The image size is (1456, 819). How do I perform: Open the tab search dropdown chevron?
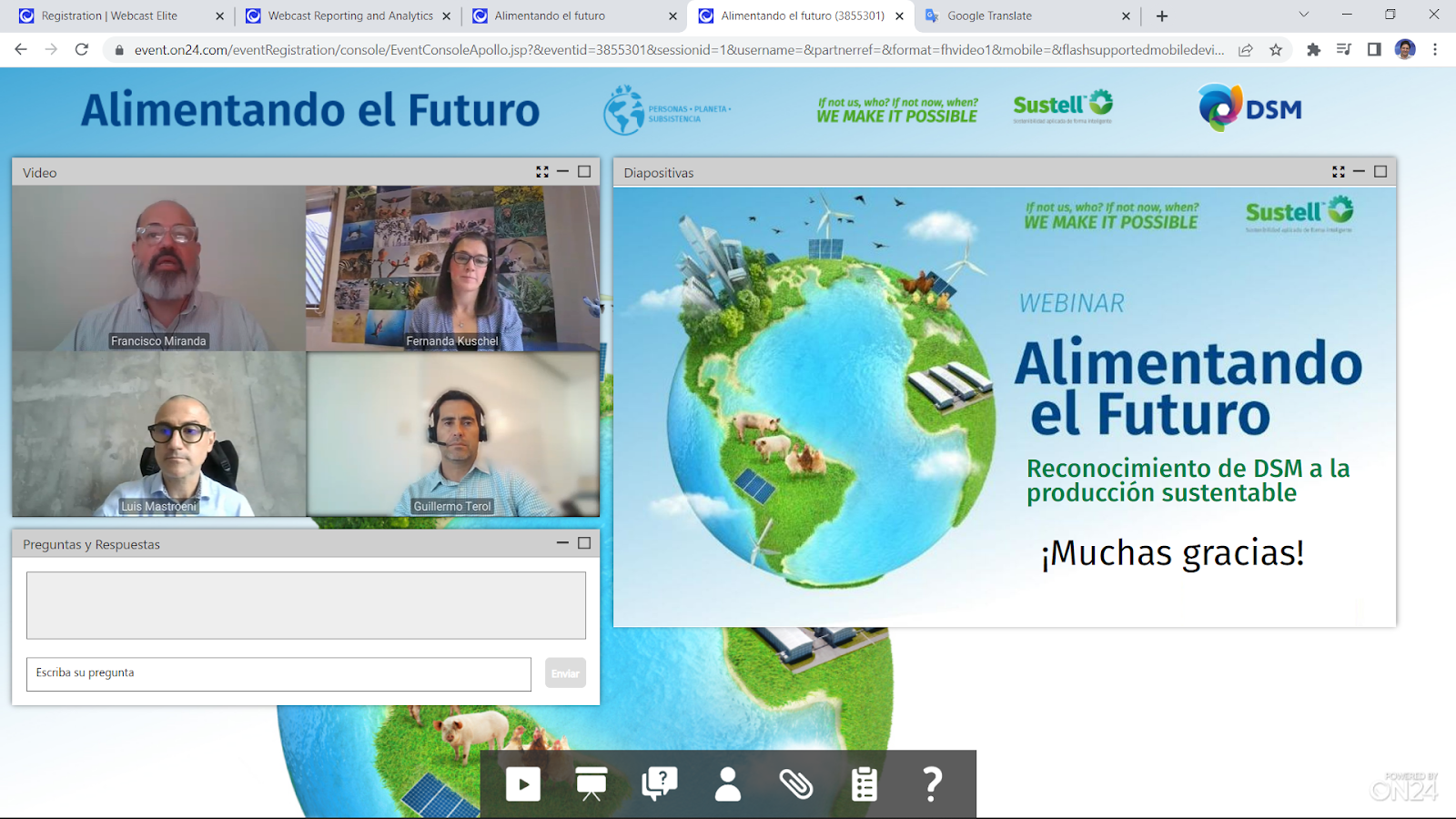point(1303,15)
